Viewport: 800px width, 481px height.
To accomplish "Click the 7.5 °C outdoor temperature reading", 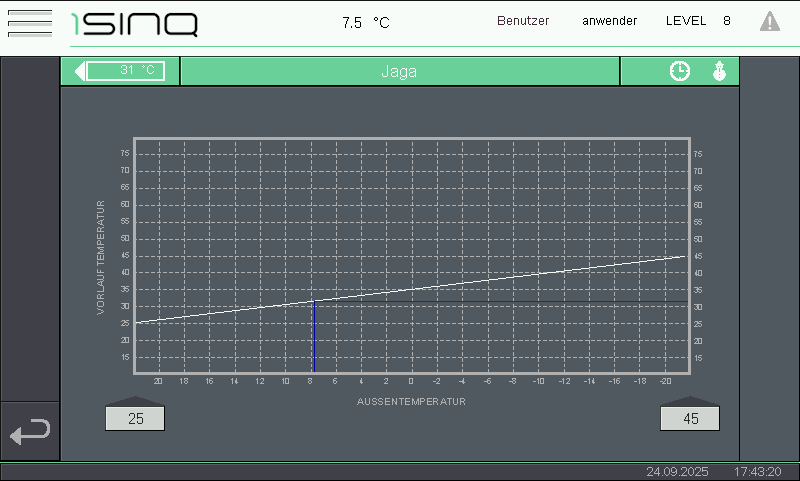I will coord(365,22).
